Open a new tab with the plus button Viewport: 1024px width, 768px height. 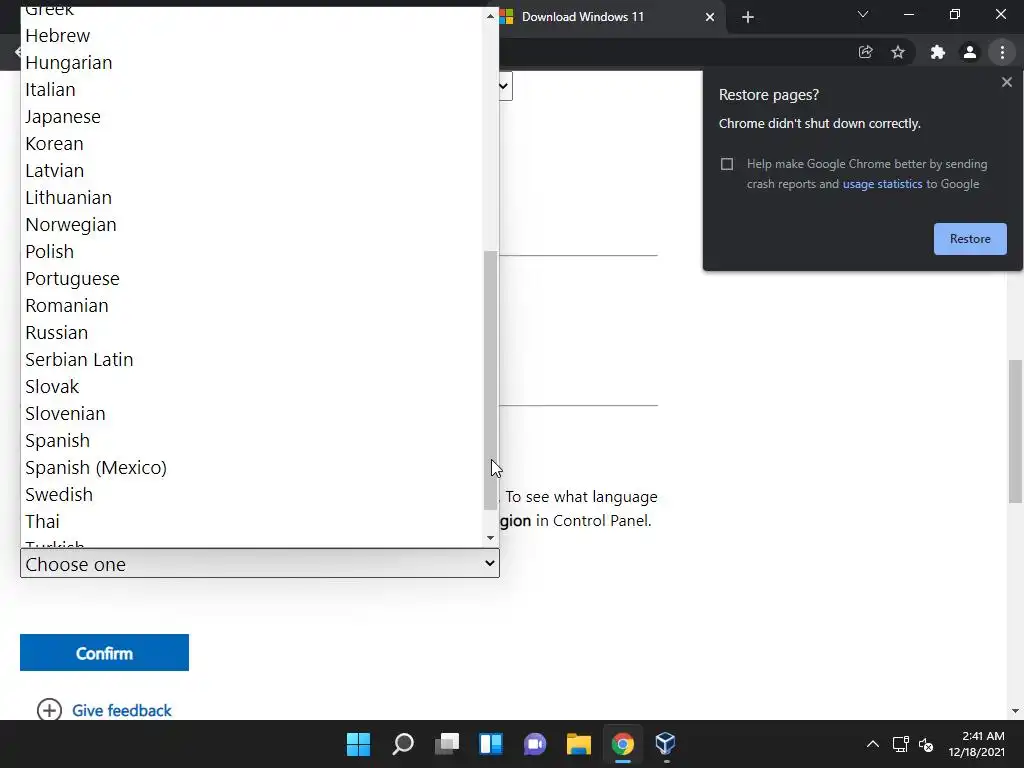tap(748, 17)
